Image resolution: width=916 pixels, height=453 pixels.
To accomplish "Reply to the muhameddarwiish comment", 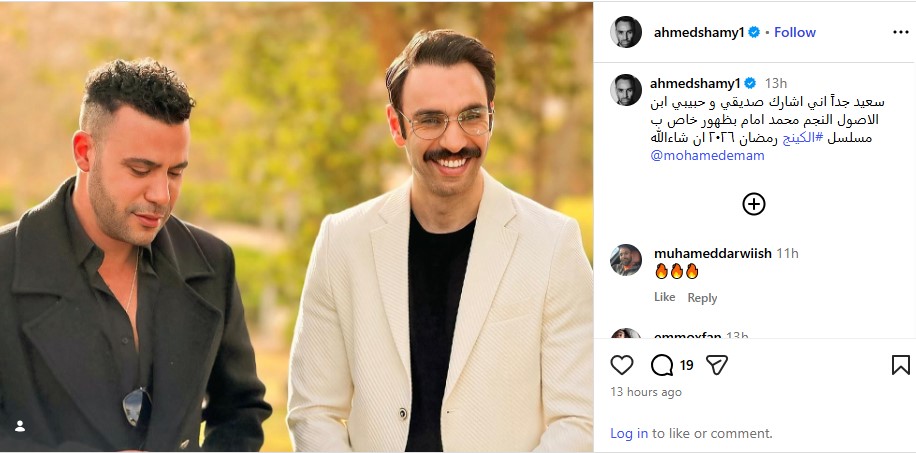I will [x=702, y=297].
